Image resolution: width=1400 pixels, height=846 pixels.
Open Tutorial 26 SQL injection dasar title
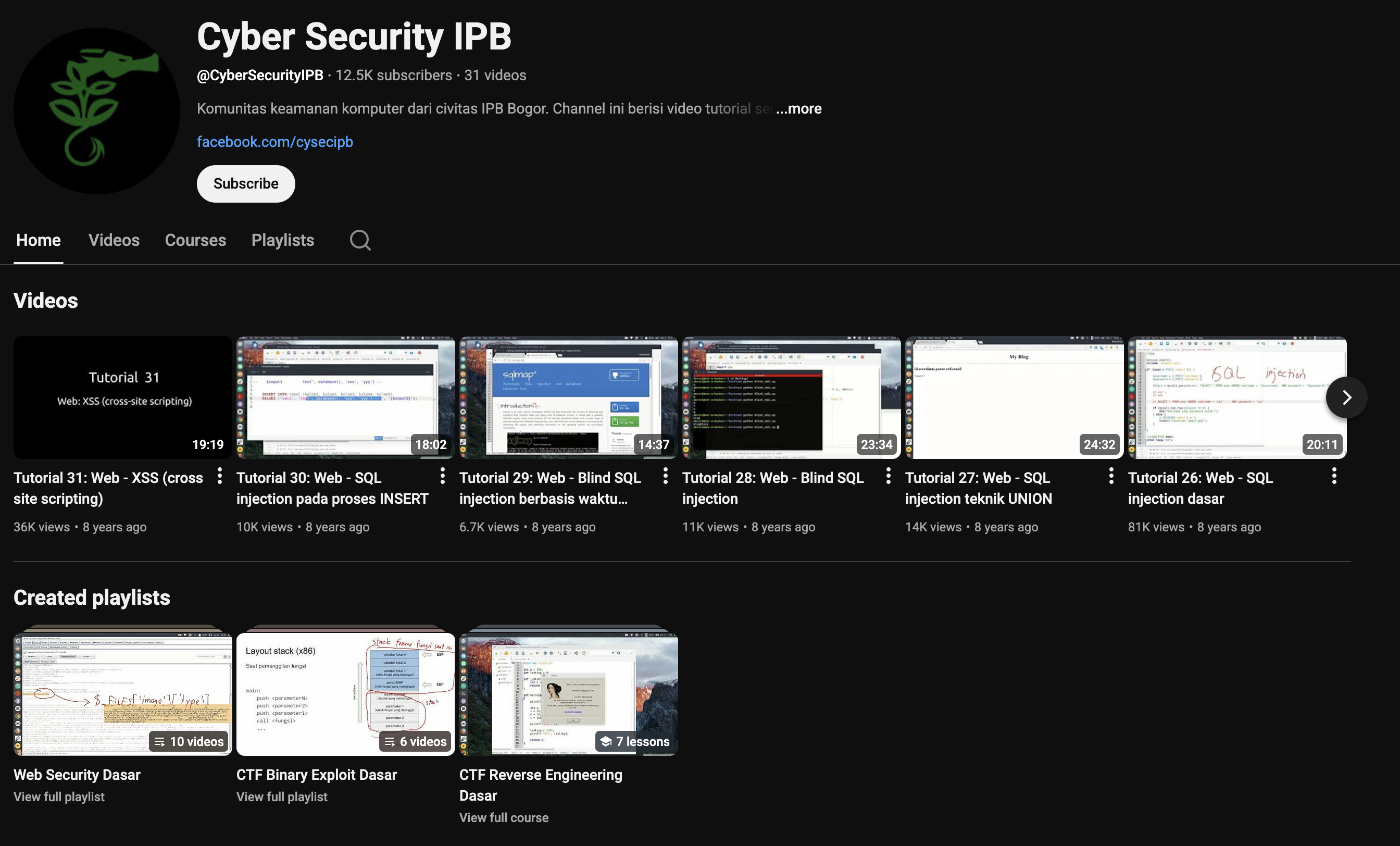[x=1200, y=488]
